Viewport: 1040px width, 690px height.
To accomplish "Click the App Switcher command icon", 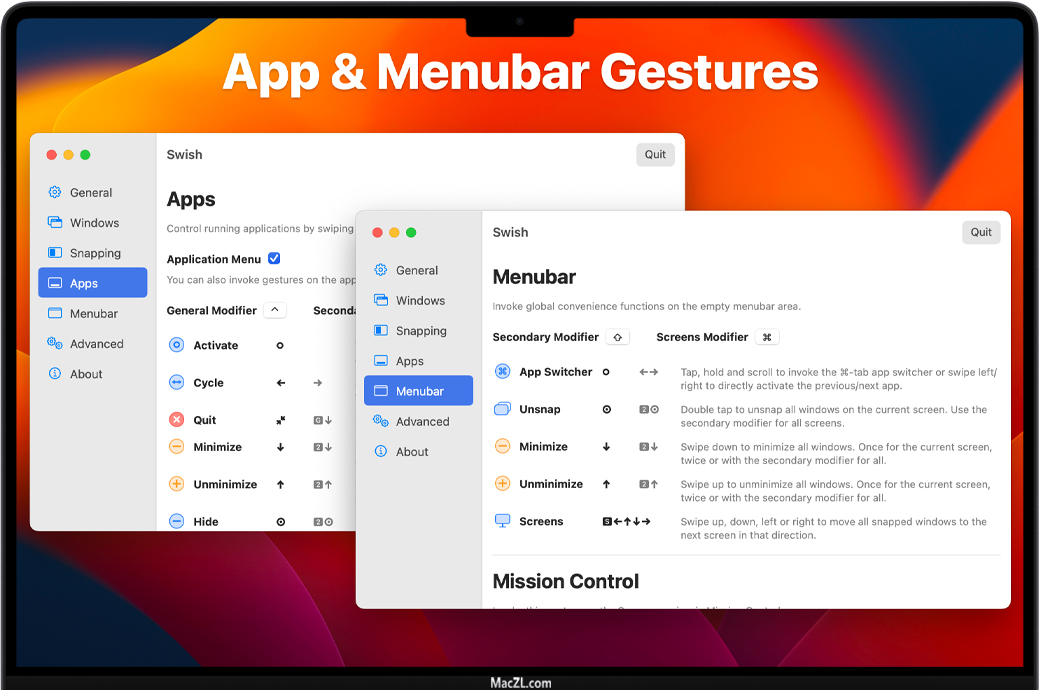I will tap(503, 372).
